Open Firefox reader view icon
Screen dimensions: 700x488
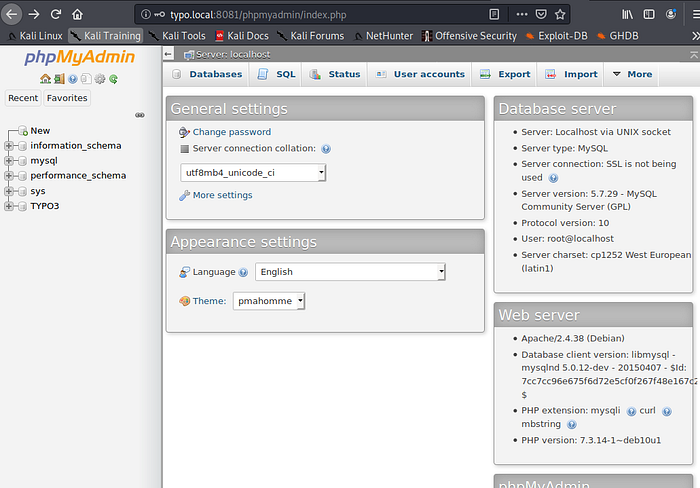tap(494, 14)
